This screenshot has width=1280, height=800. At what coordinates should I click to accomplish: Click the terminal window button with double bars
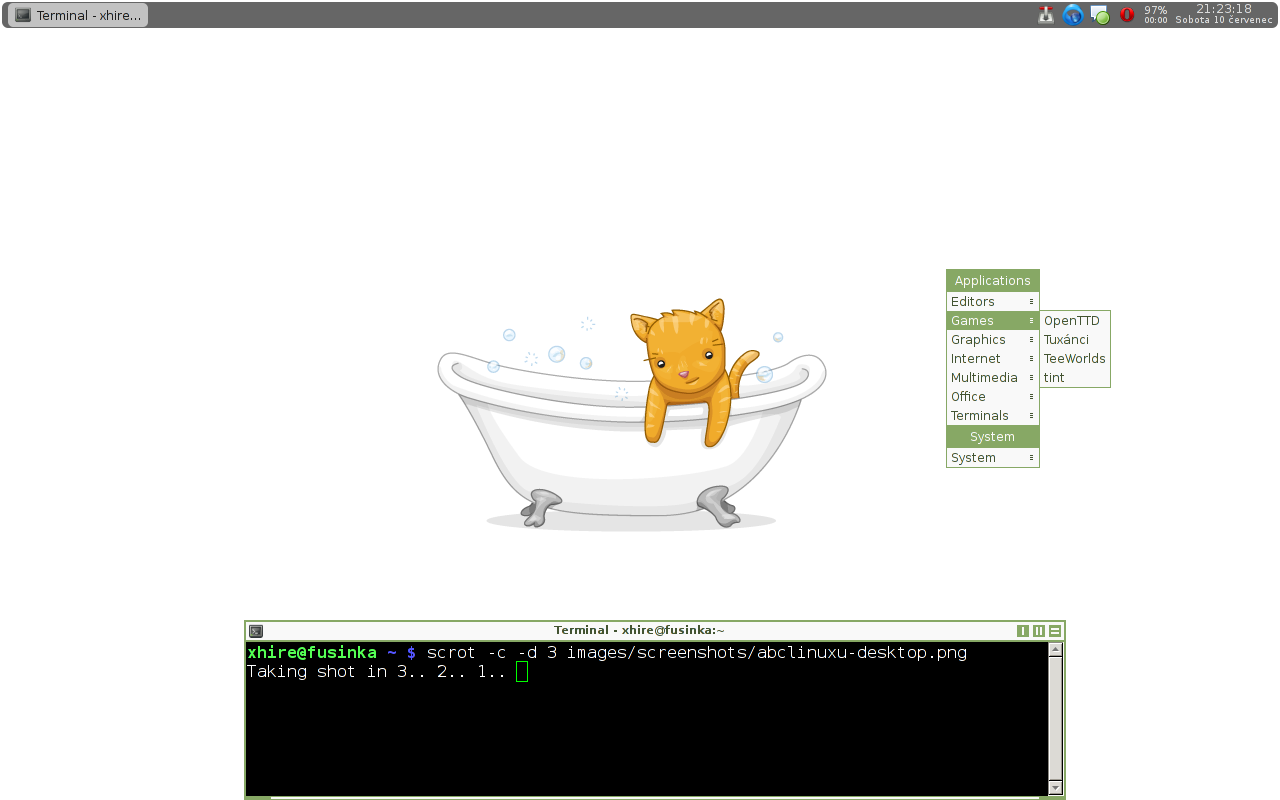[x=1039, y=631]
